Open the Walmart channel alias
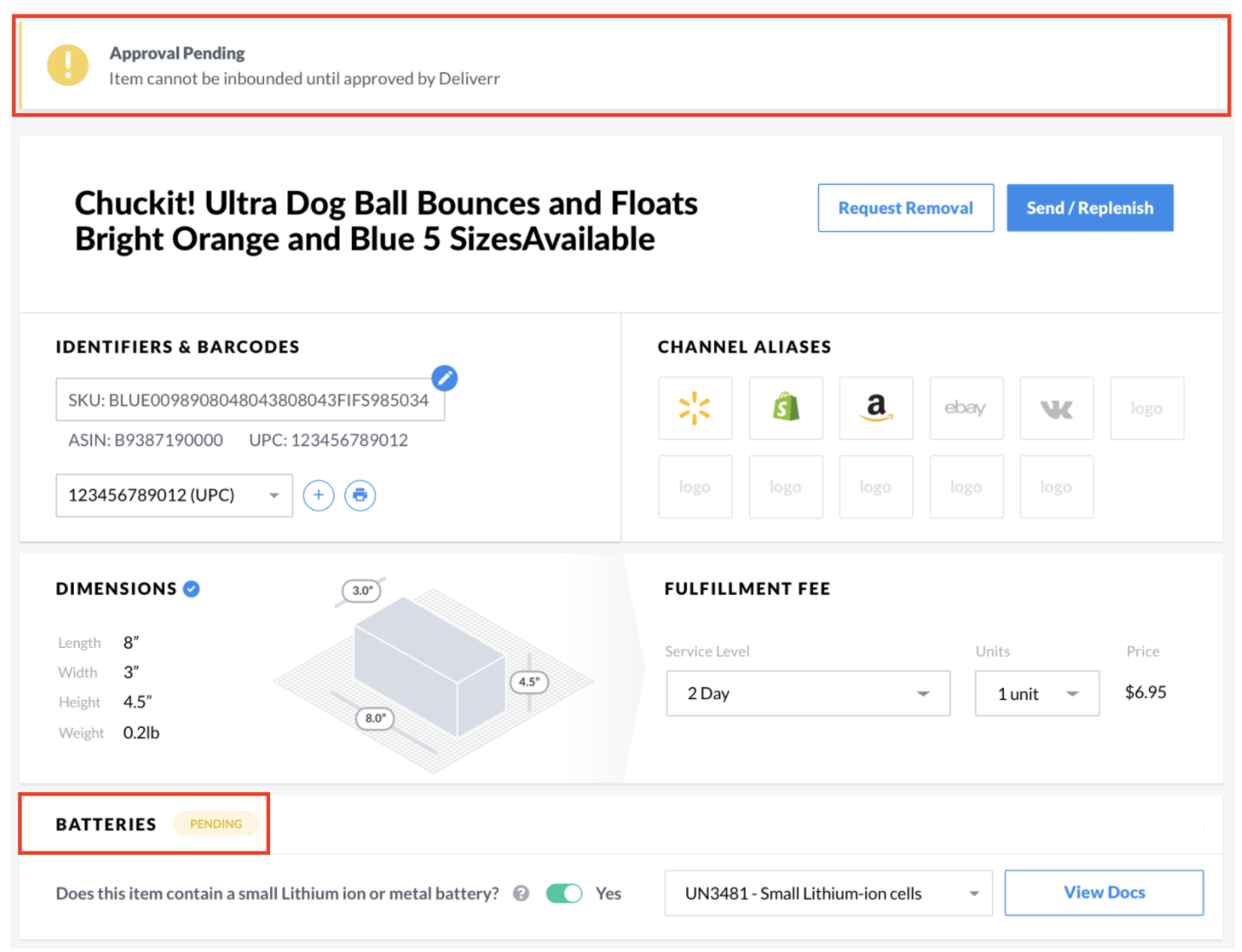Image resolution: width=1242 pixels, height=952 pixels. pyautogui.click(x=695, y=407)
